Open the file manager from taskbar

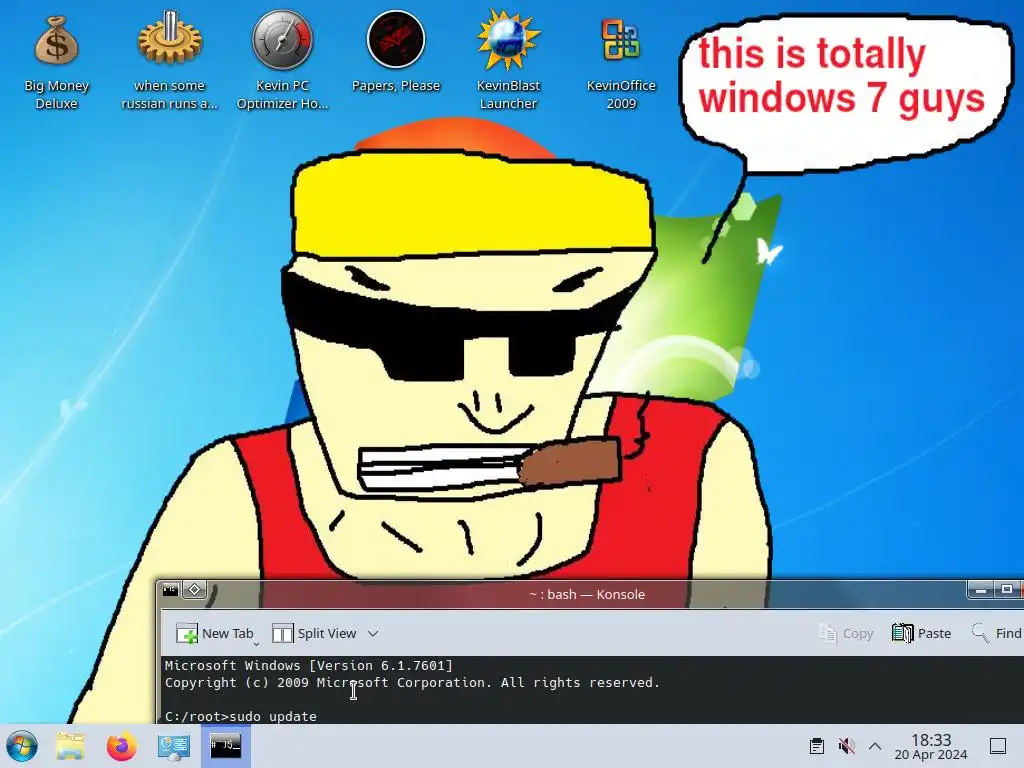(x=70, y=746)
